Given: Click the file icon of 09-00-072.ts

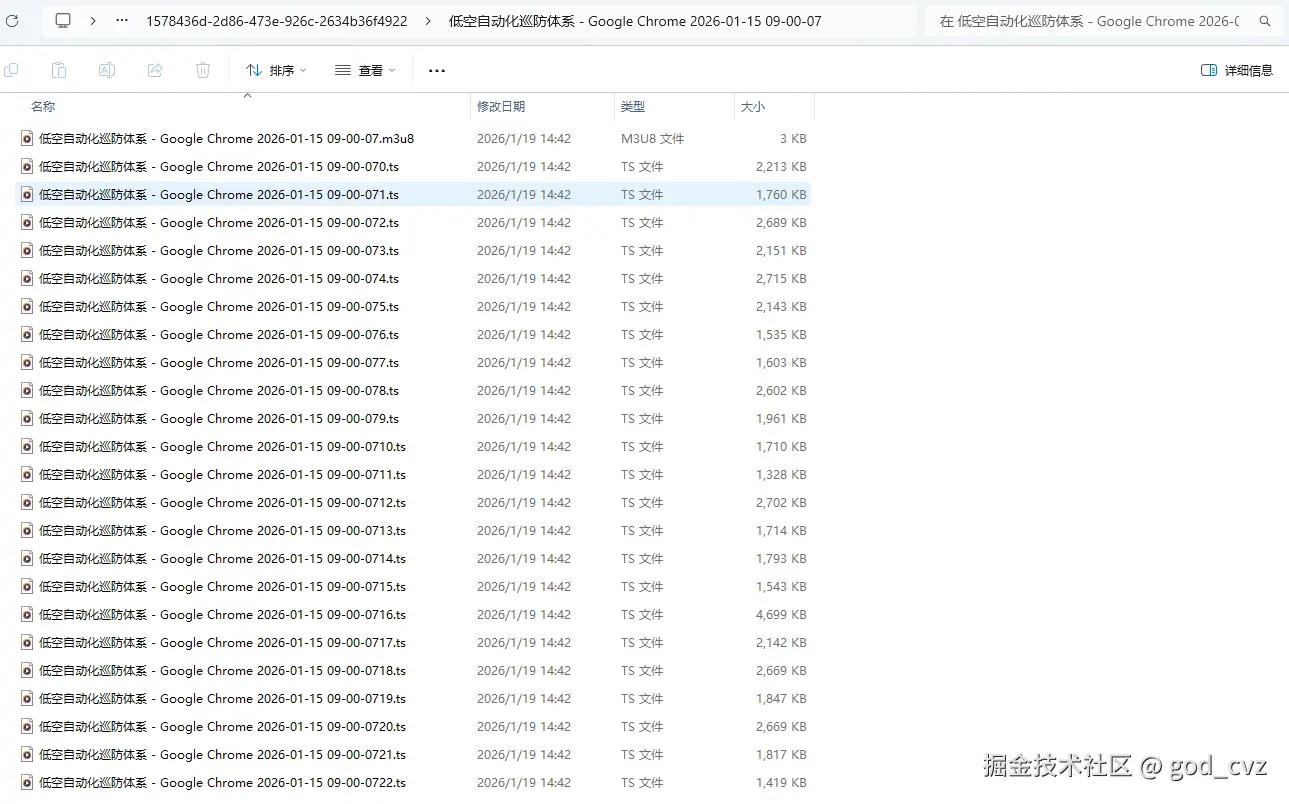Looking at the screenshot, I should [x=27, y=223].
